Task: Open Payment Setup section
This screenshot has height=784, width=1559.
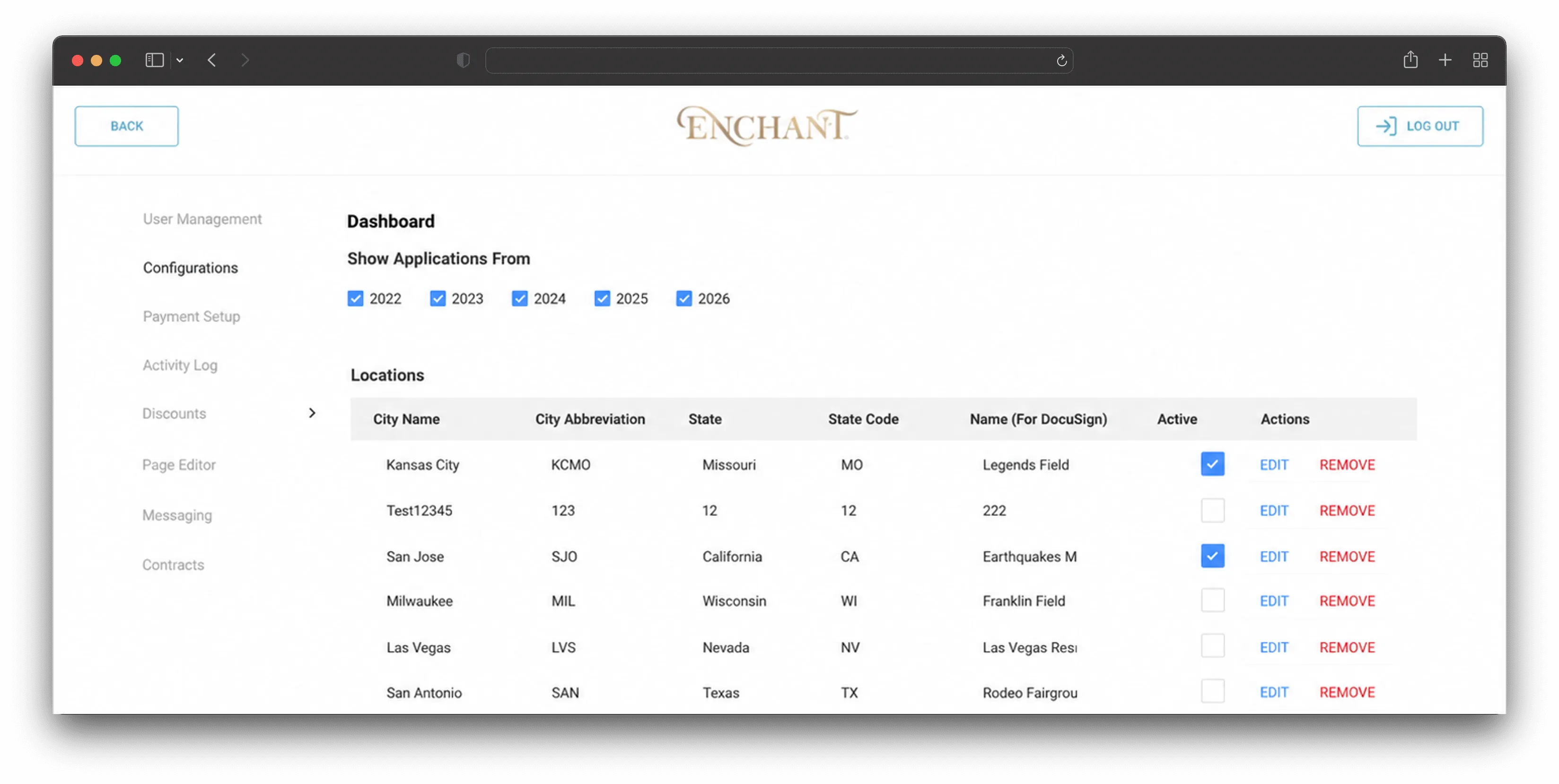Action: 191,316
